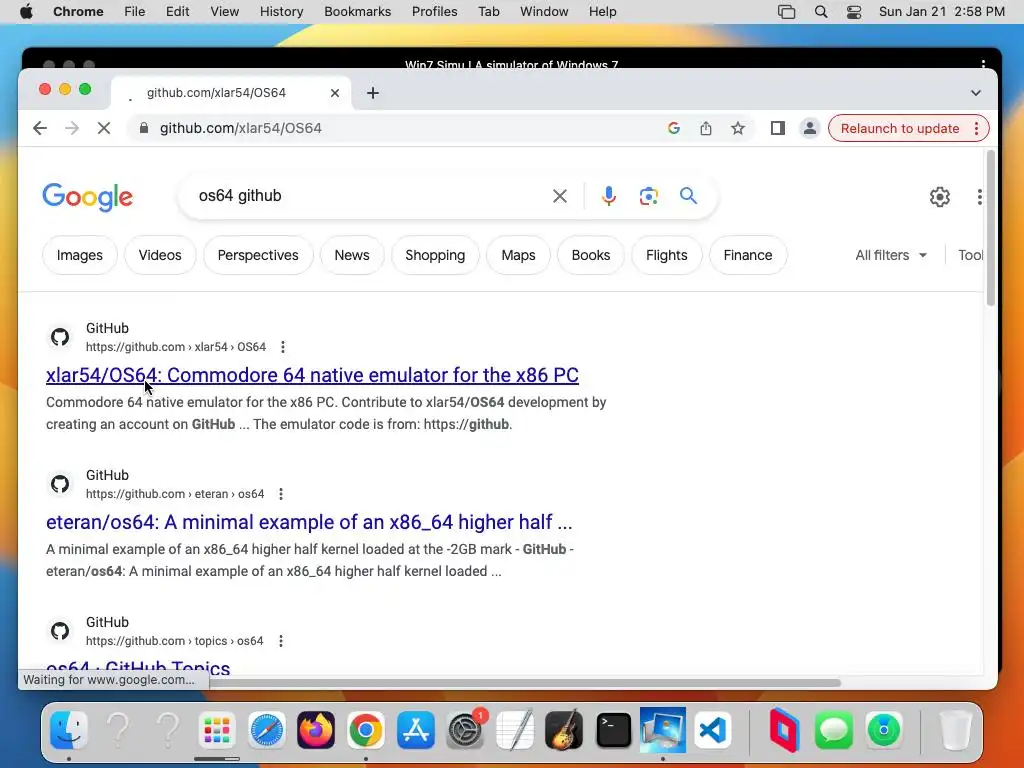Click the Chrome forward arrow button

click(x=72, y=128)
